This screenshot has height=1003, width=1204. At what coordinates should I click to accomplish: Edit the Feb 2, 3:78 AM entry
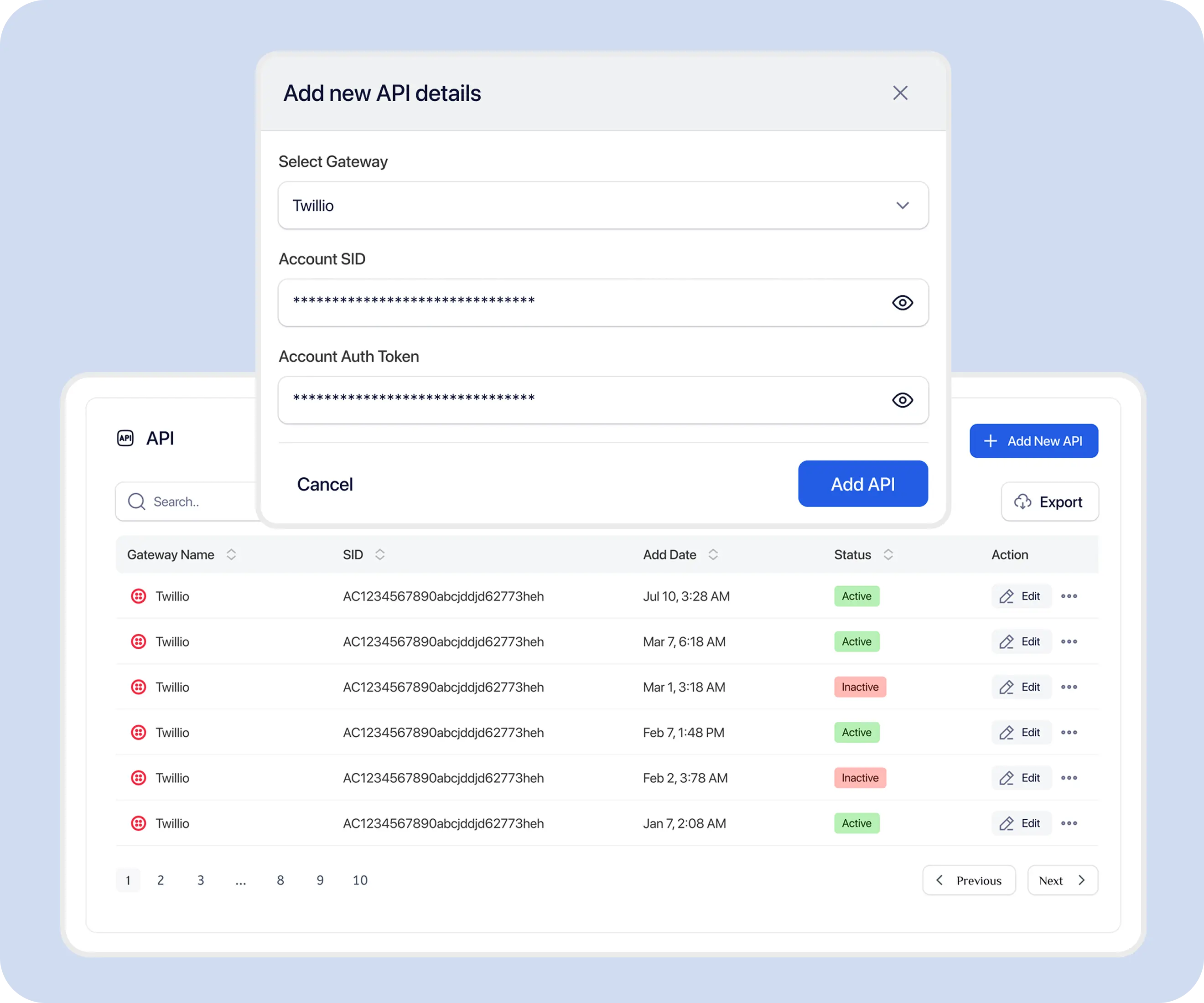coord(1021,778)
